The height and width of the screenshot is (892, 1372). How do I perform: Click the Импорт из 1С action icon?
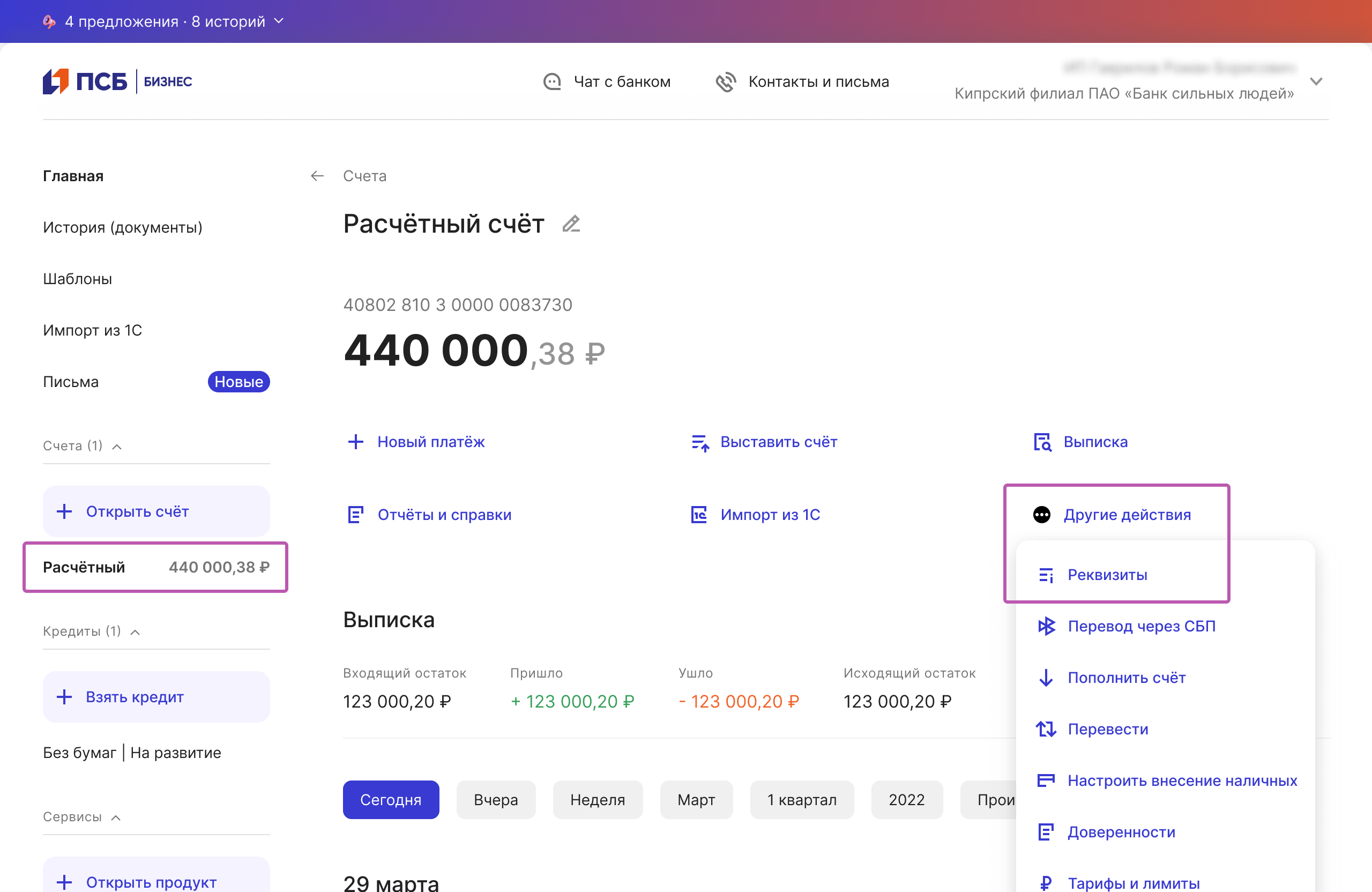tap(699, 515)
